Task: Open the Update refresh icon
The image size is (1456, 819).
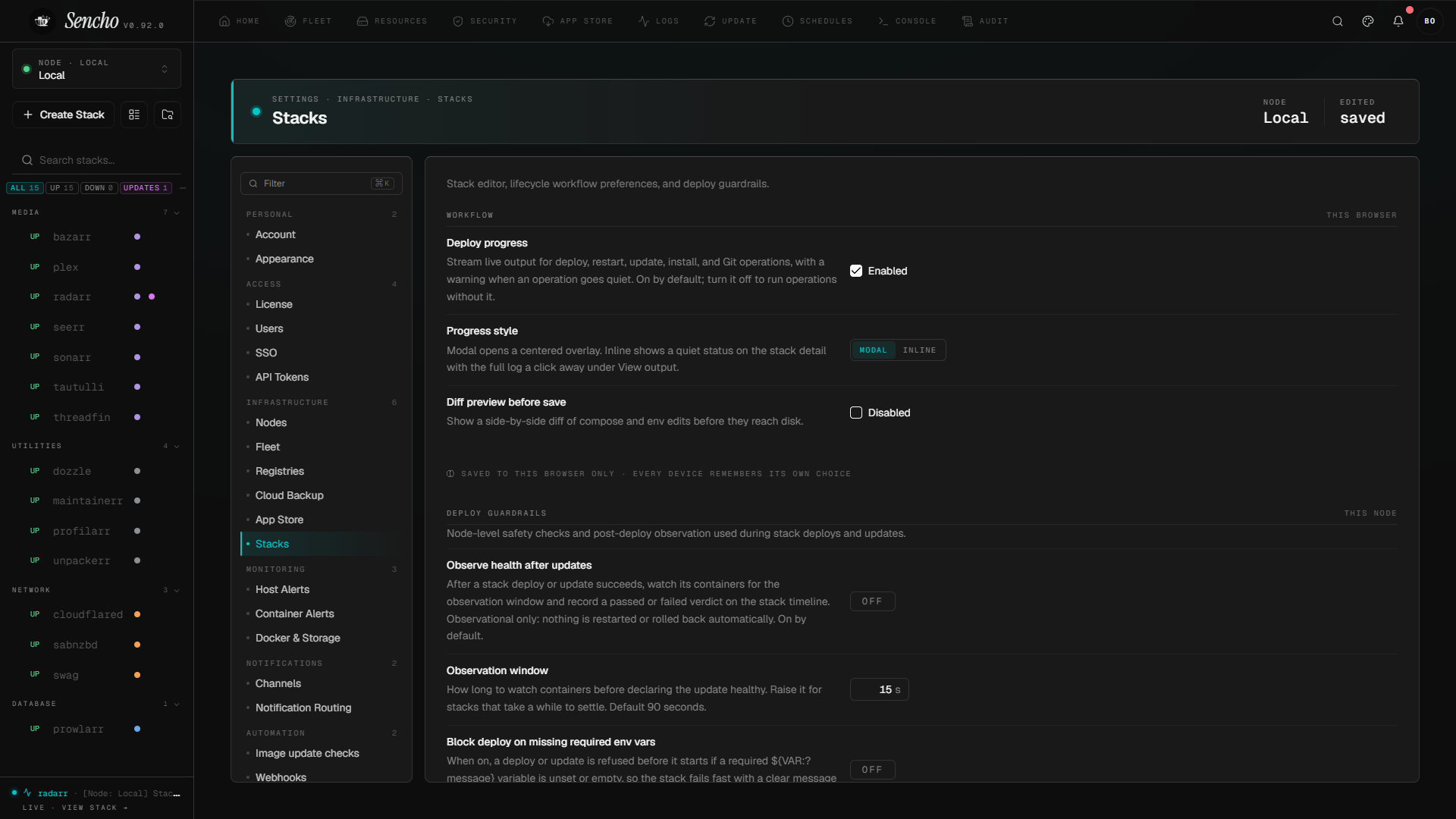Action: [710, 21]
